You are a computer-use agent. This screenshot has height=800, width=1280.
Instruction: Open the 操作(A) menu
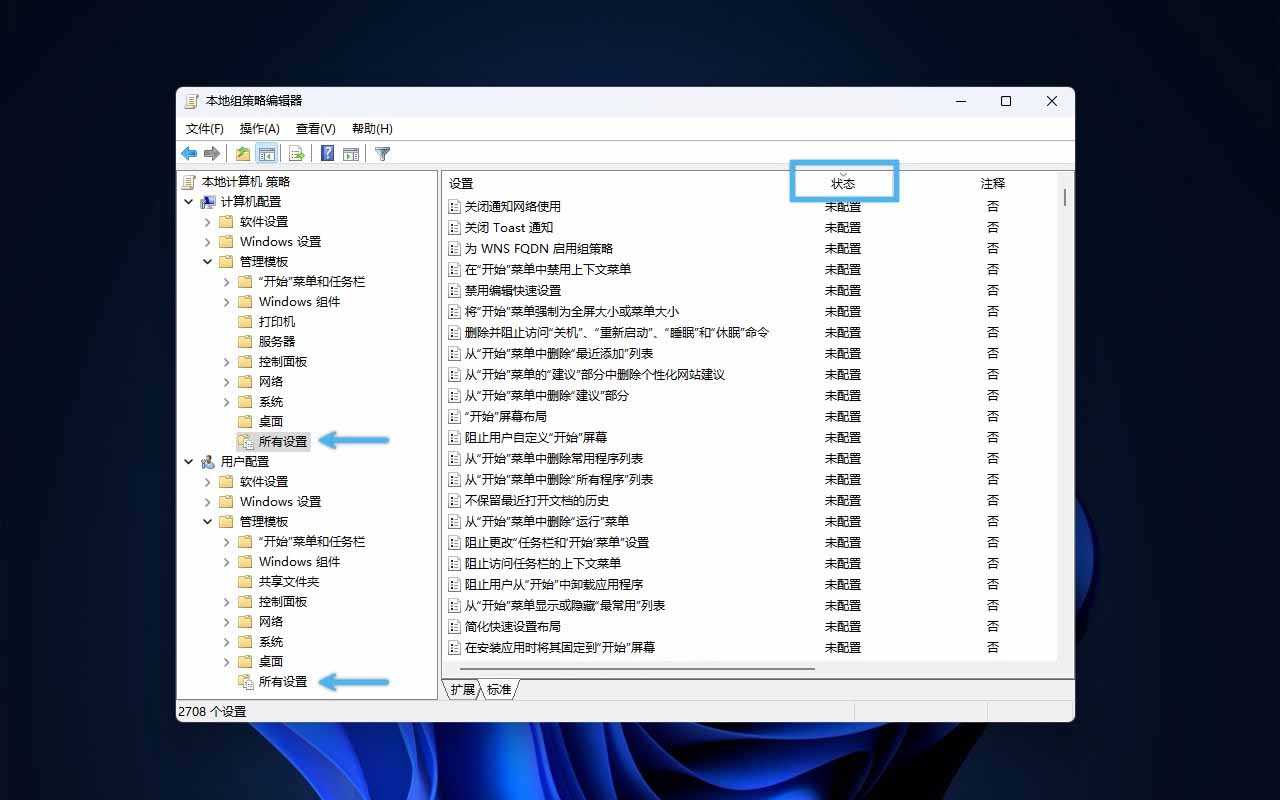coord(259,129)
